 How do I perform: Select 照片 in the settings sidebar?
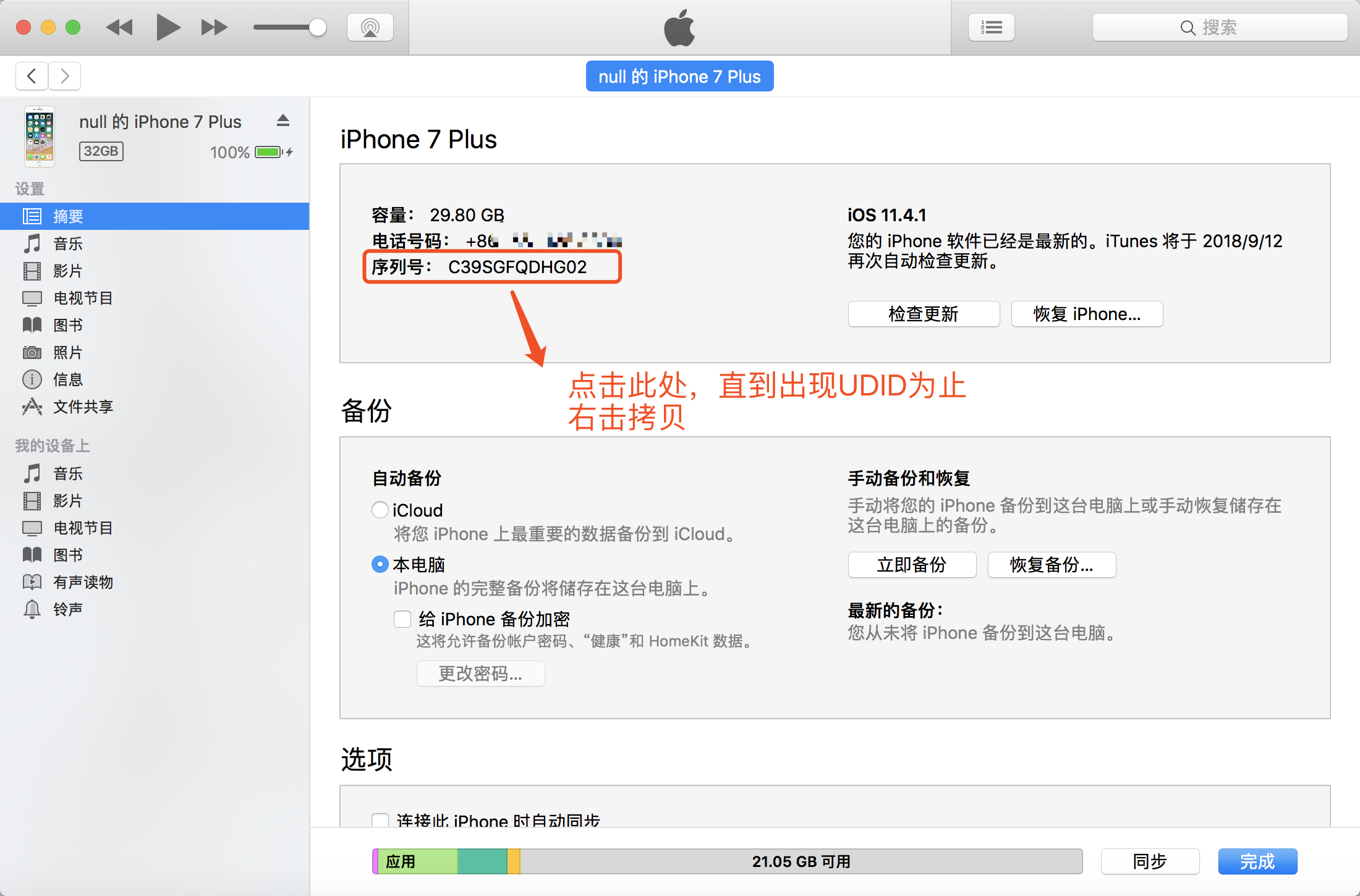click(x=68, y=352)
